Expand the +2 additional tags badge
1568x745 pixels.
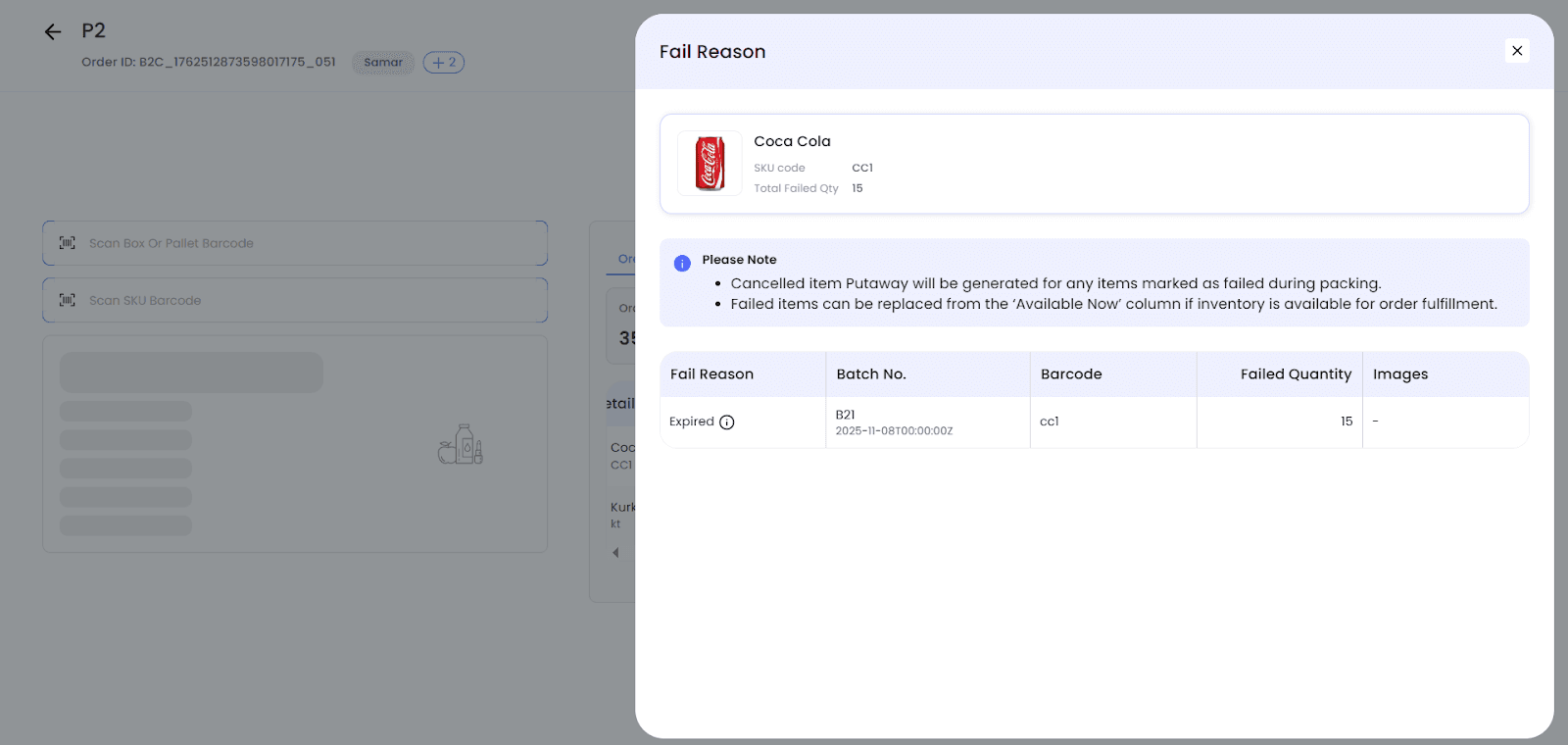click(444, 63)
